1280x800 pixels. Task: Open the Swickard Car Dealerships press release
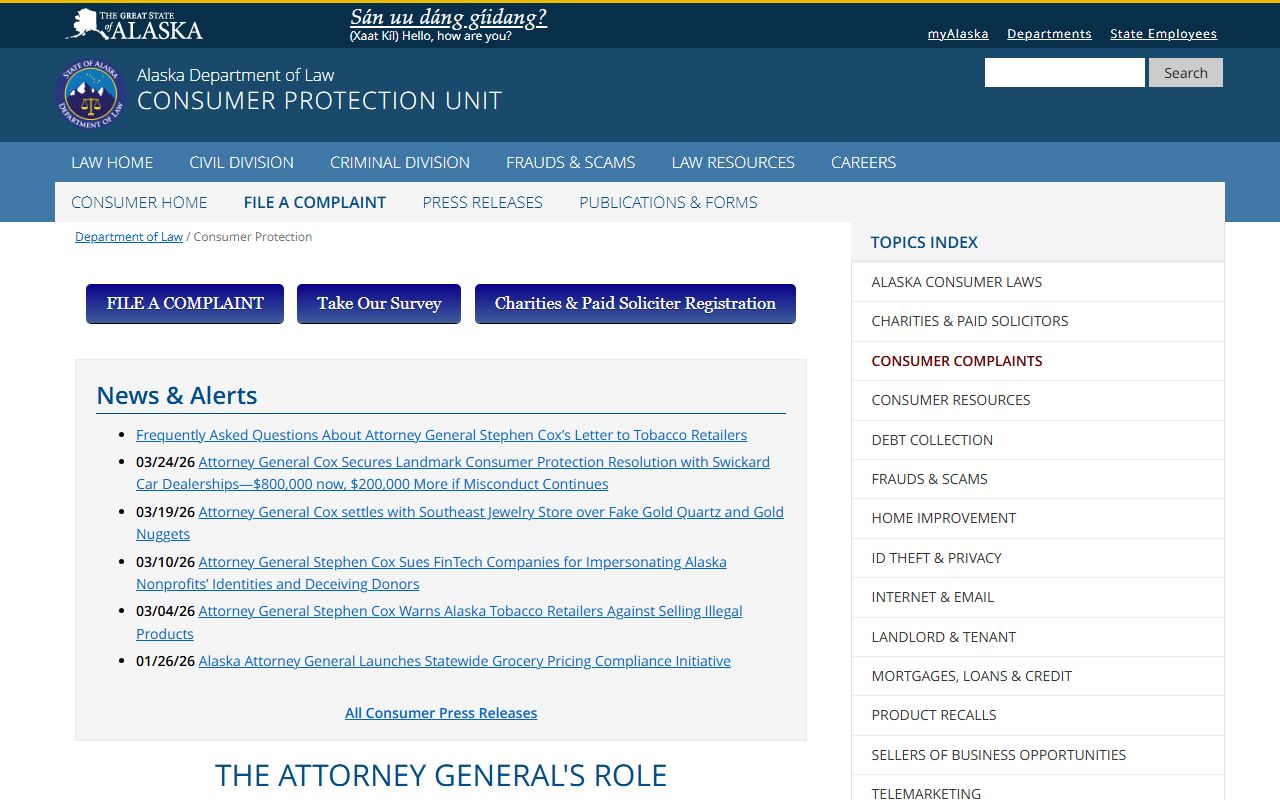(453, 473)
